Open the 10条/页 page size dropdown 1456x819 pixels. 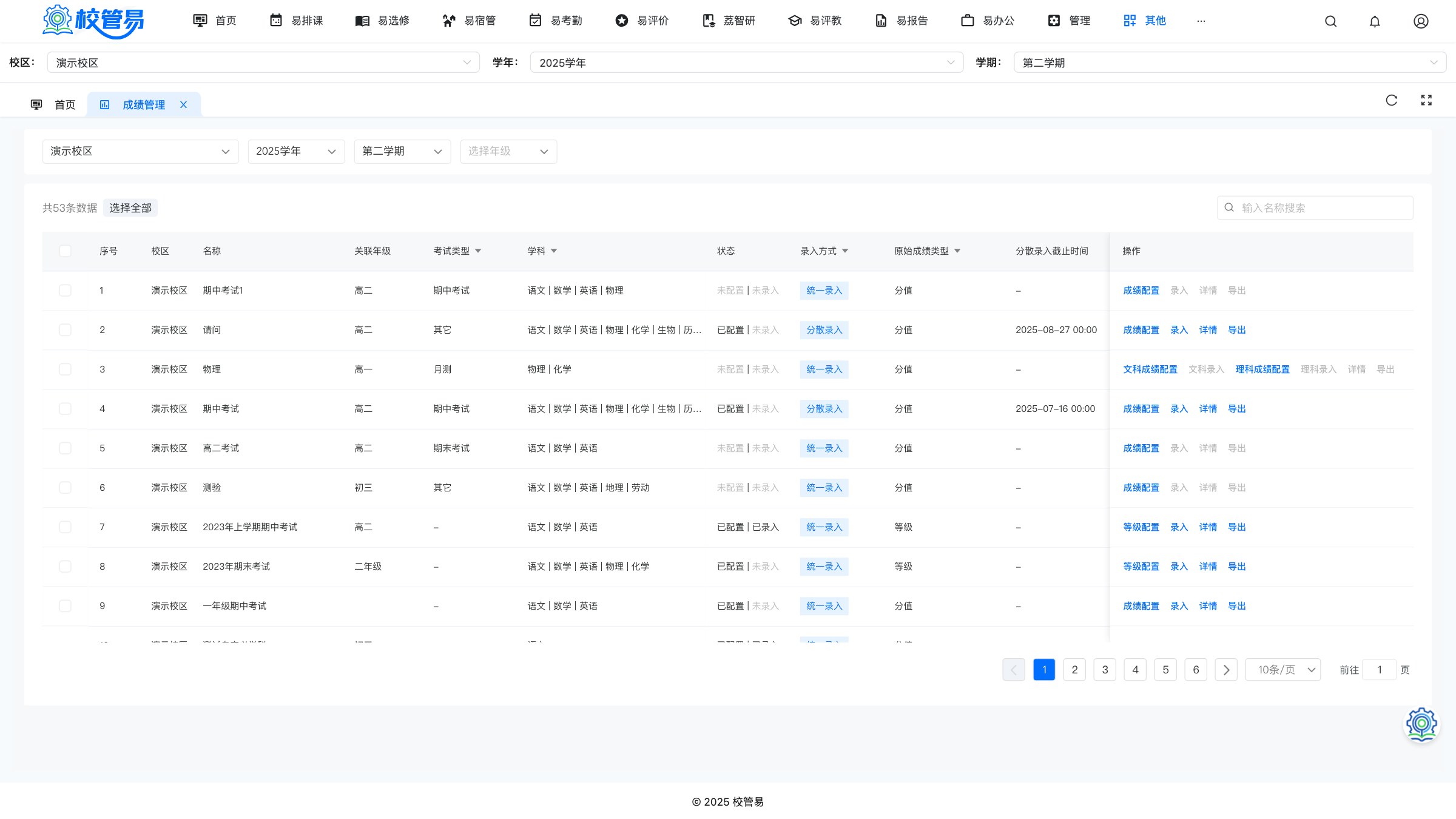(1282, 670)
